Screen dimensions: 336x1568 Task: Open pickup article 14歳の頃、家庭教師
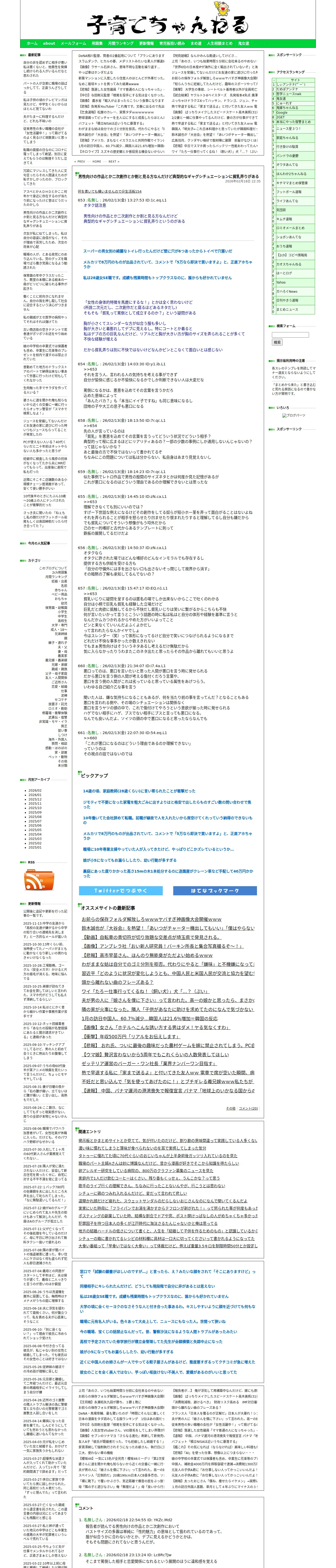(139, 791)
